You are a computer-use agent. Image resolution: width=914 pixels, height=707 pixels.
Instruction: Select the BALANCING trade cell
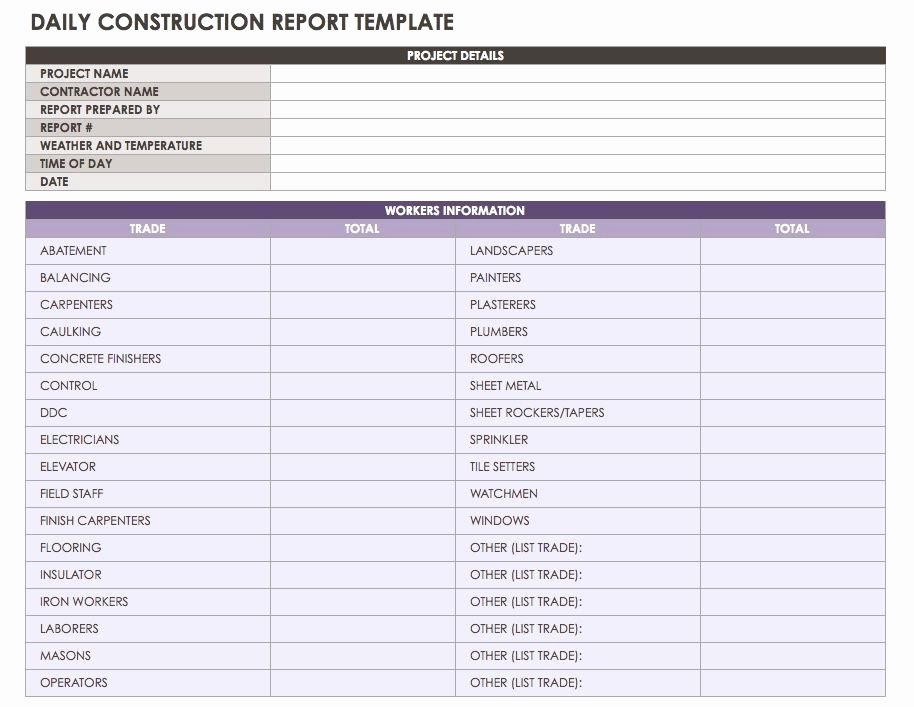pyautogui.click(x=148, y=278)
